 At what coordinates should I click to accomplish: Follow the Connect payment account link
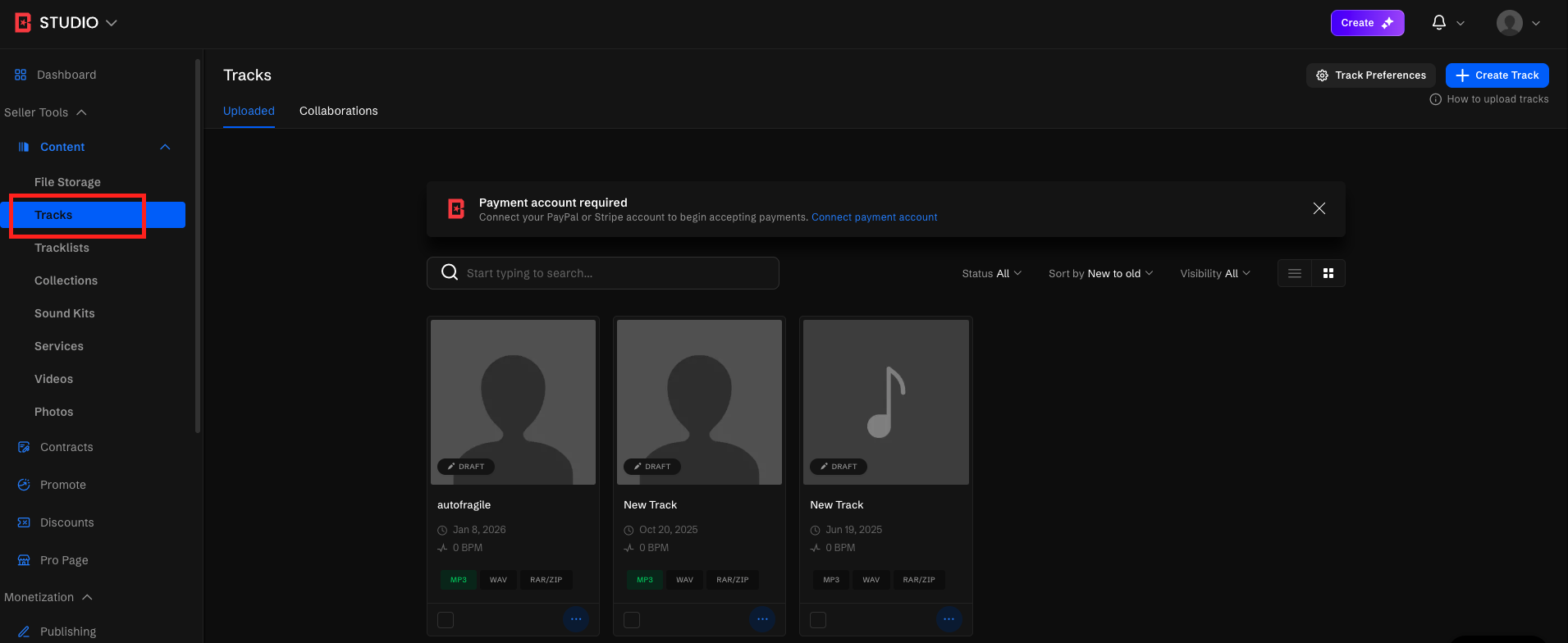coord(874,217)
